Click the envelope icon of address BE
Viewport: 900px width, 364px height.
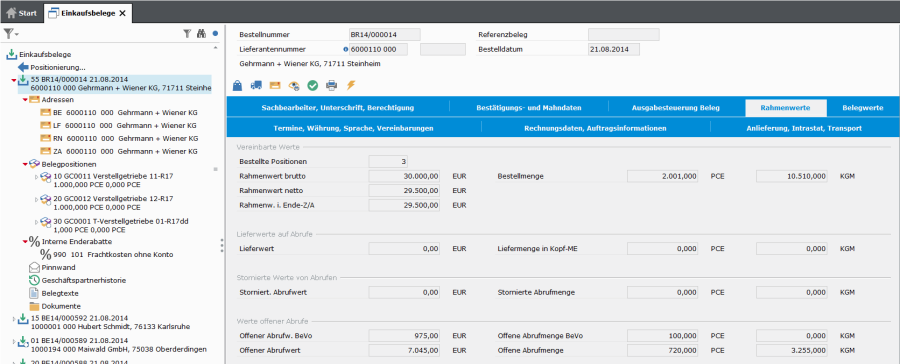[46, 113]
